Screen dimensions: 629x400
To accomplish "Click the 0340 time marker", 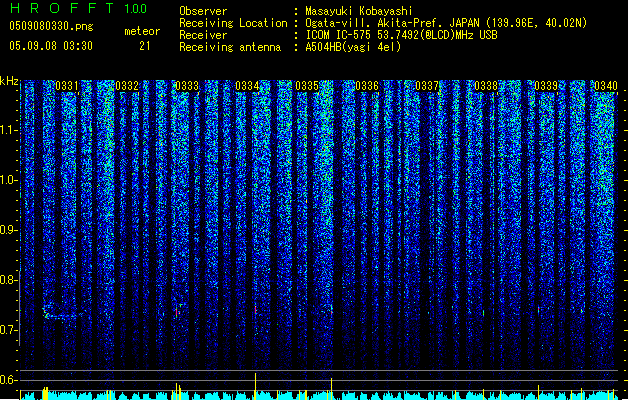I will [x=606, y=86].
